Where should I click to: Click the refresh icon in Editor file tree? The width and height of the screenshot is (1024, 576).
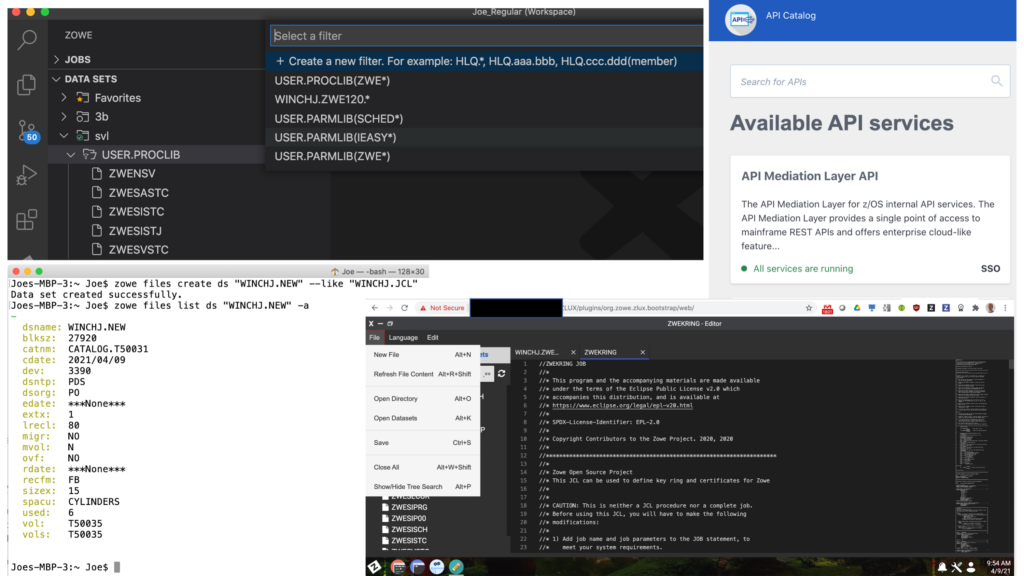502,374
